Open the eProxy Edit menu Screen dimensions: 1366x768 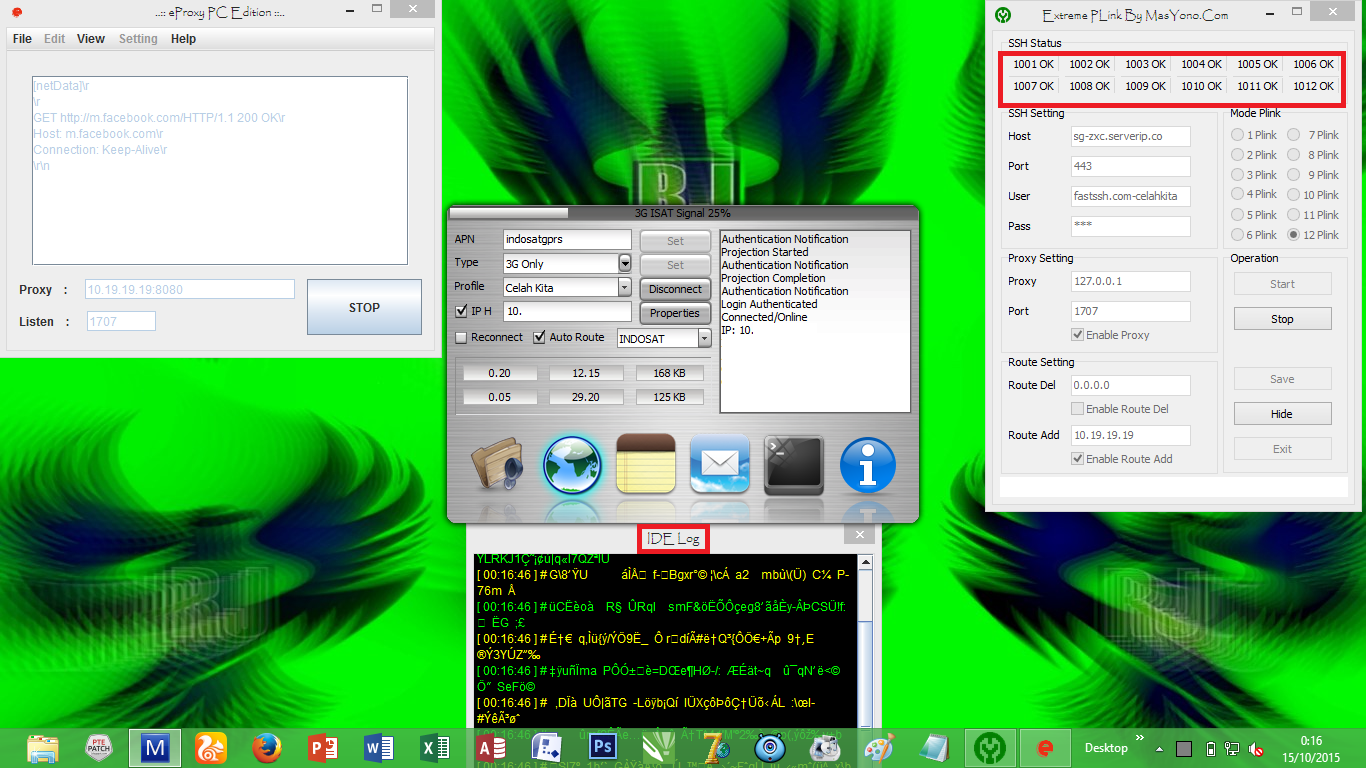coord(54,39)
